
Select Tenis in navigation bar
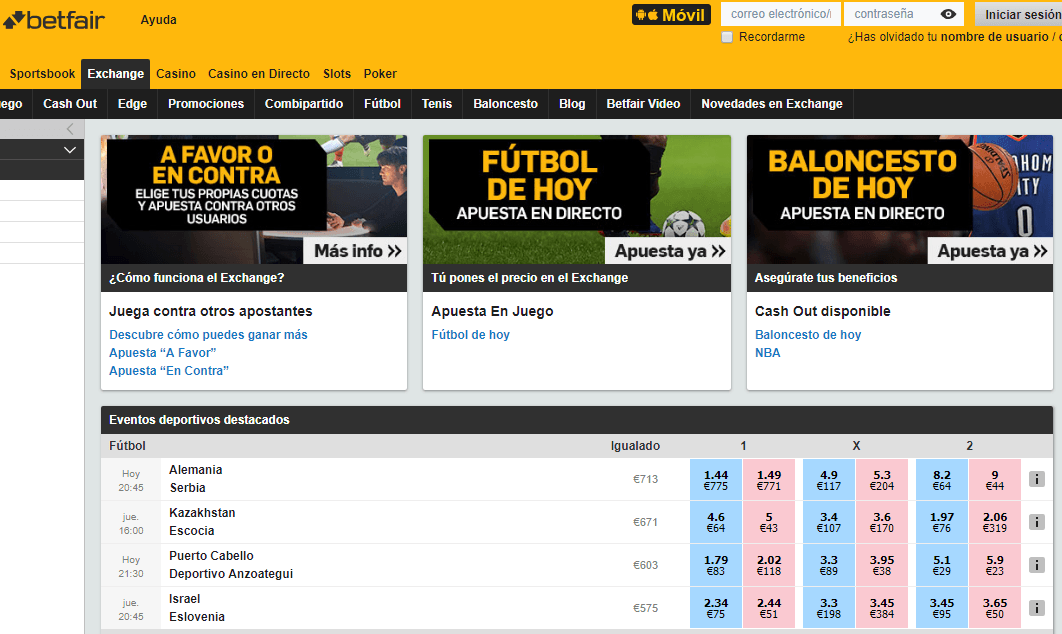point(437,104)
